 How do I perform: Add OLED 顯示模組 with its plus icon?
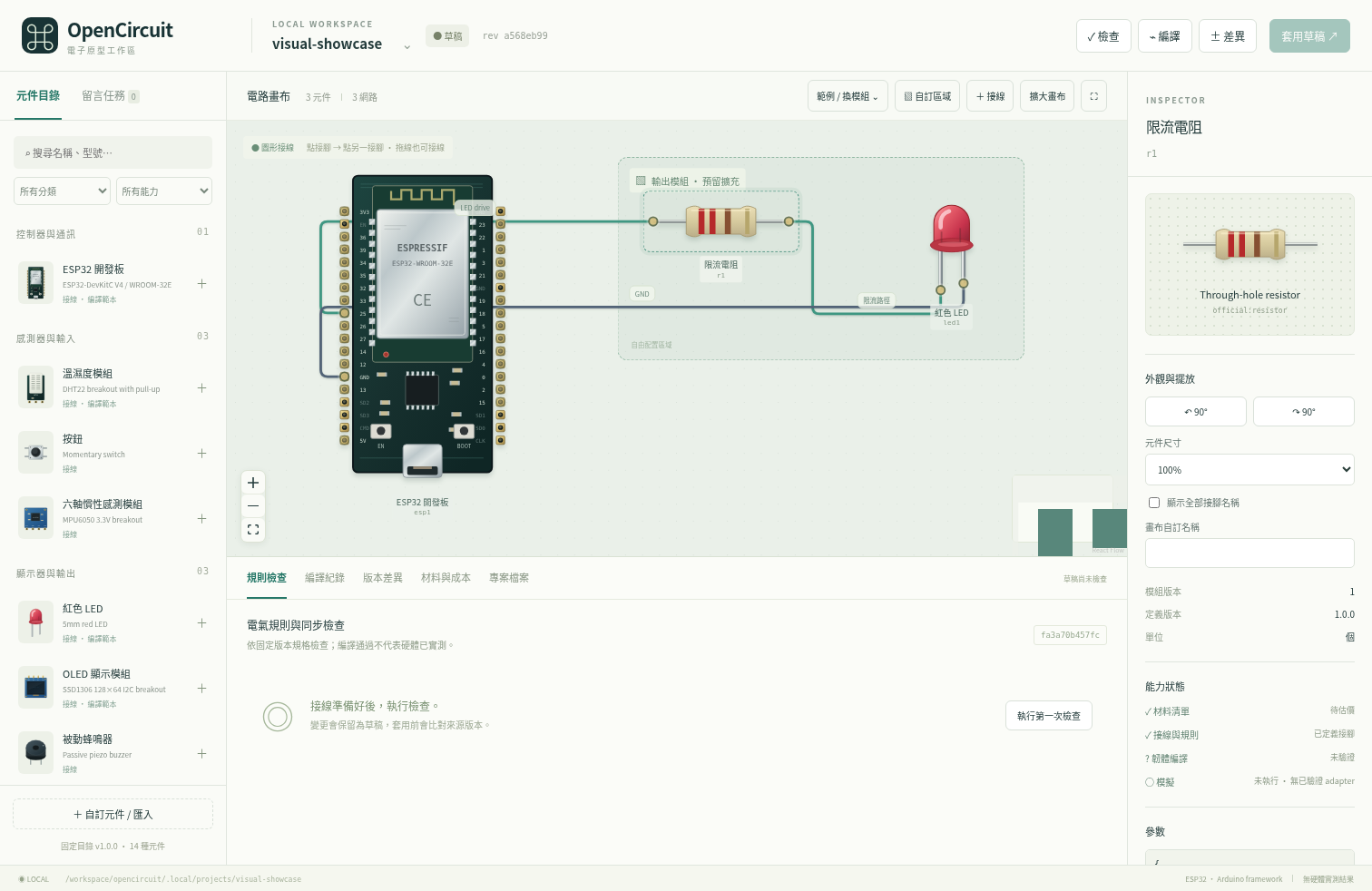click(x=201, y=689)
